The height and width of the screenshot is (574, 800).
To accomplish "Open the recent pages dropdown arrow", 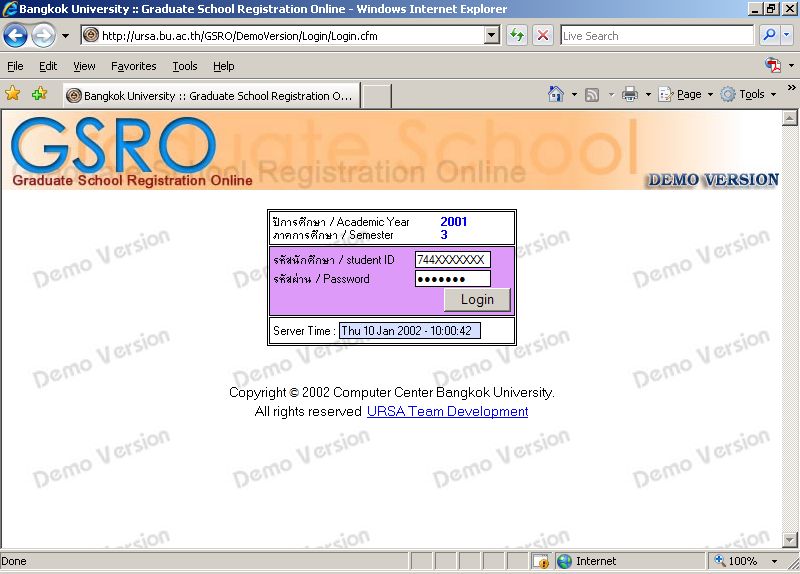I will 65,36.
